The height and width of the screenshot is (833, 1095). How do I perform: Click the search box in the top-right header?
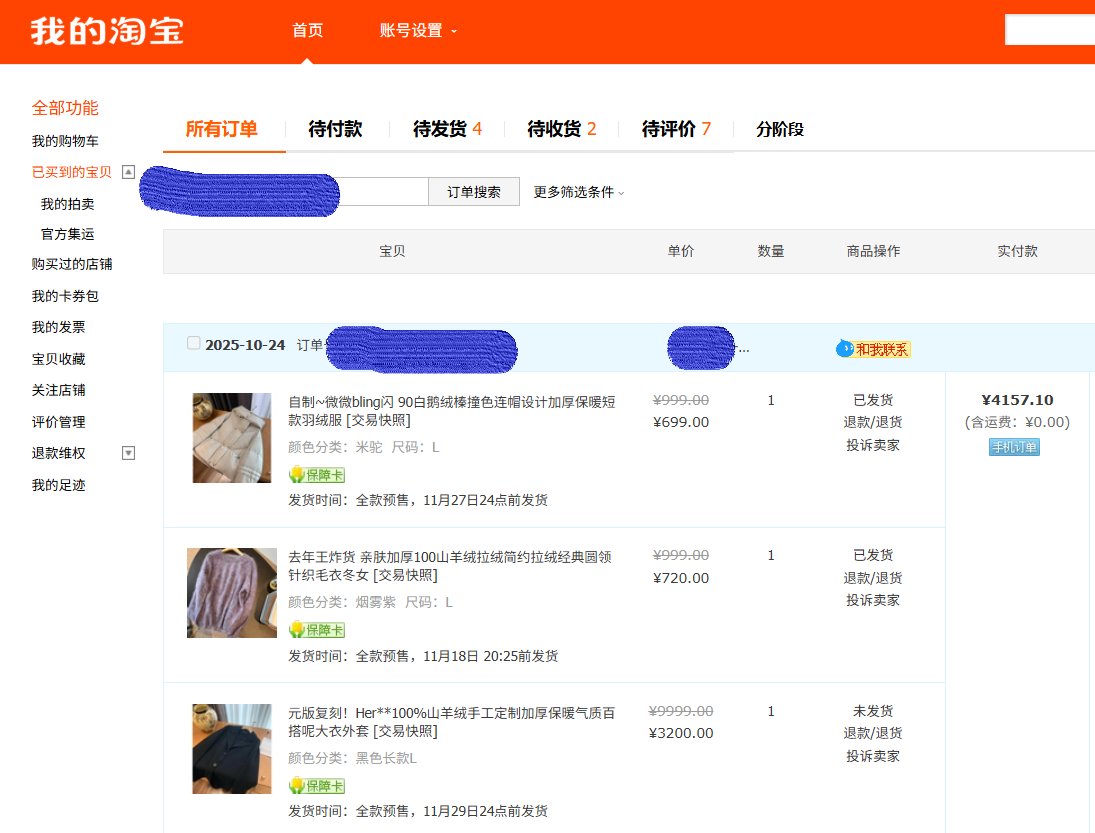point(1049,30)
